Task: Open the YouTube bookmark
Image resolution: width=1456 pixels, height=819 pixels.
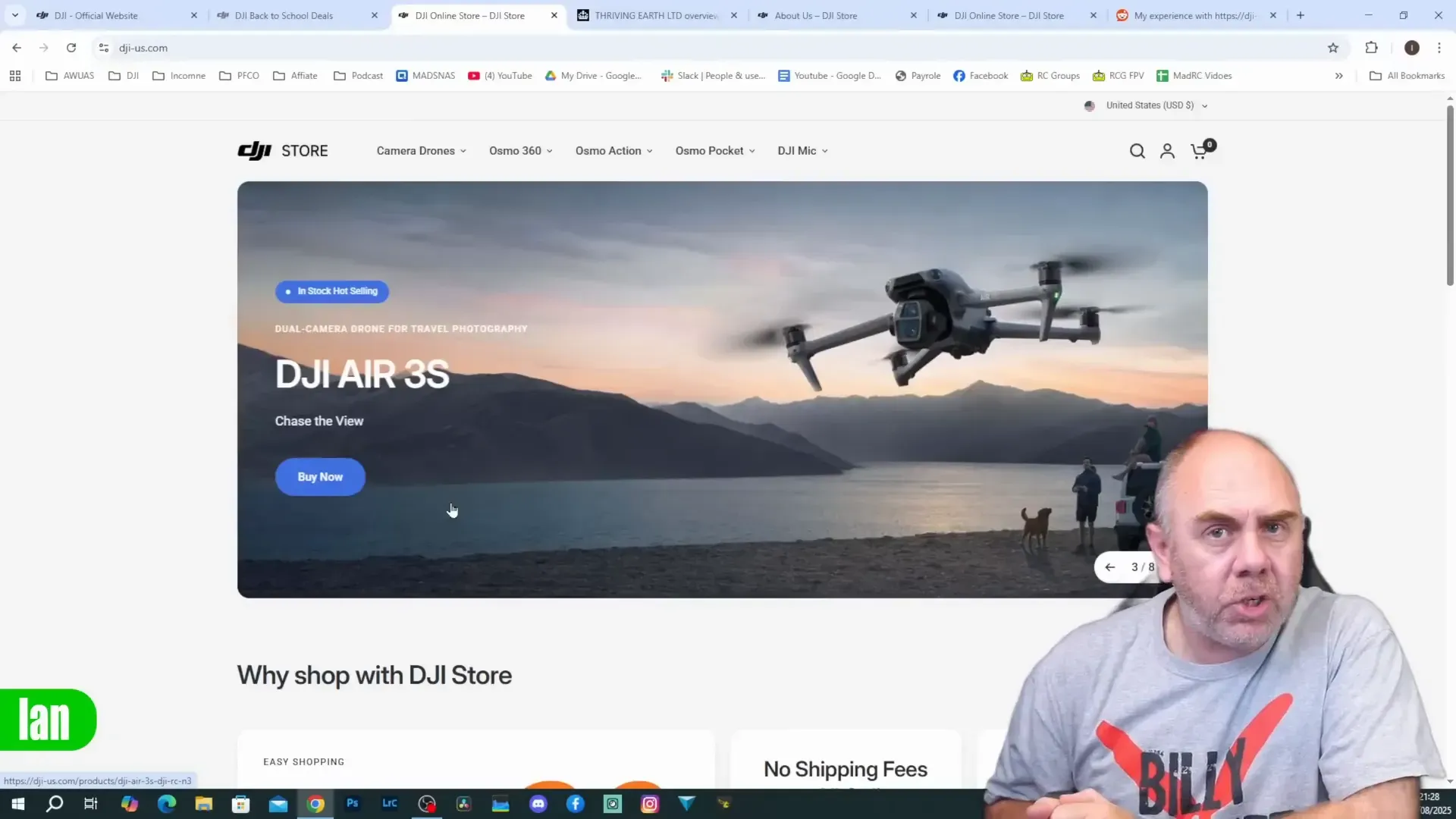Action: (500, 76)
